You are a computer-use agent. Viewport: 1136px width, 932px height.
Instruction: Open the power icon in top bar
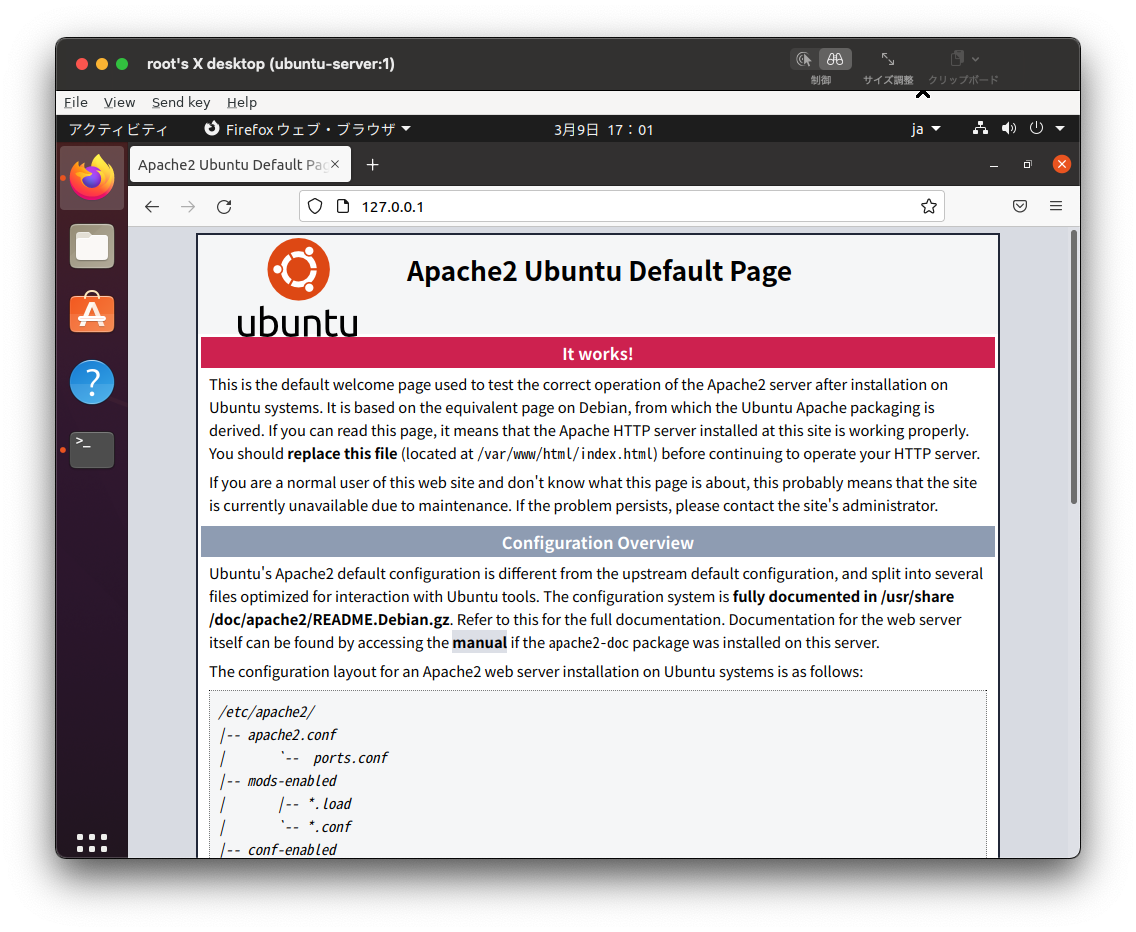pos(1037,128)
